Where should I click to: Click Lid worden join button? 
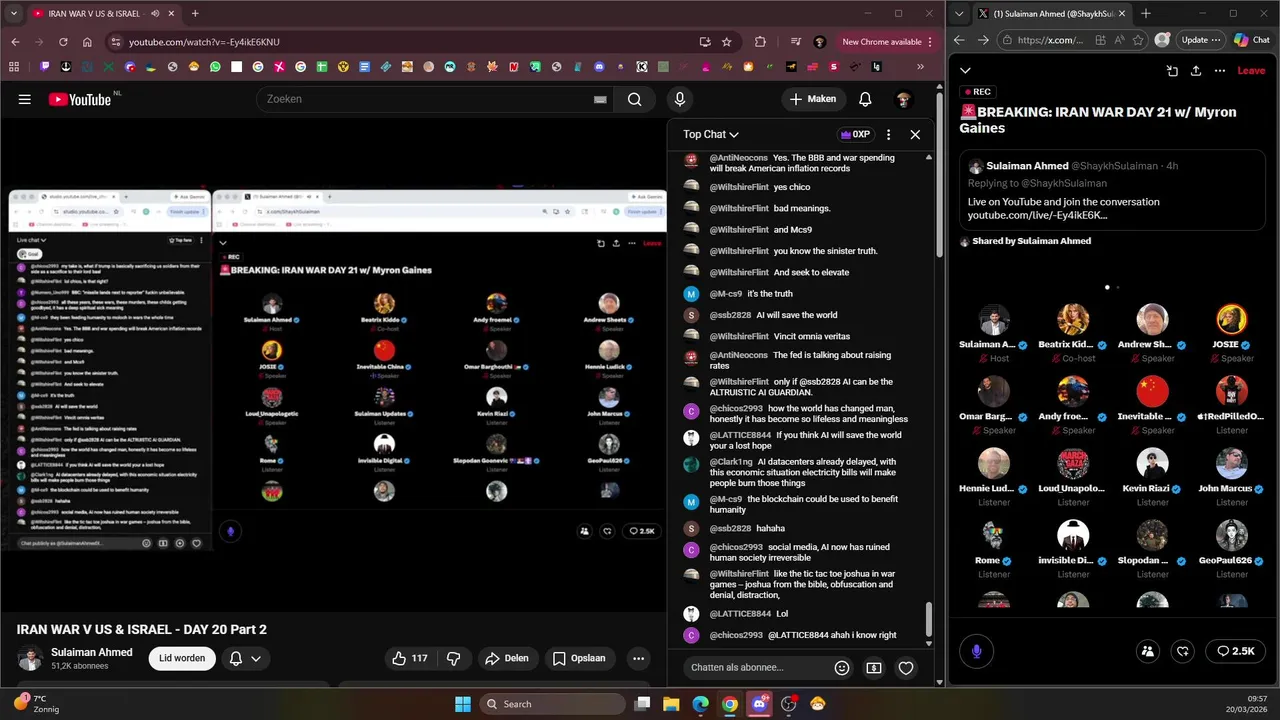[182, 658]
